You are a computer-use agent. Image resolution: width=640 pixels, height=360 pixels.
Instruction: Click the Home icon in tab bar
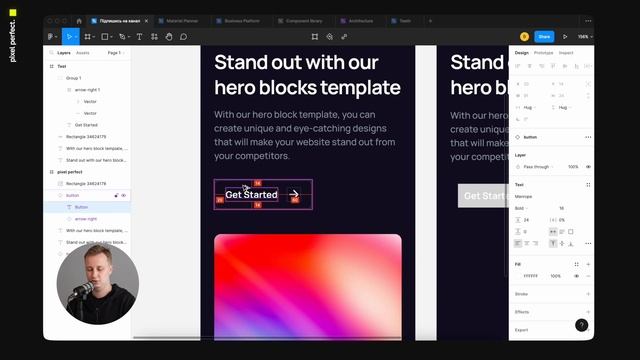point(79,21)
